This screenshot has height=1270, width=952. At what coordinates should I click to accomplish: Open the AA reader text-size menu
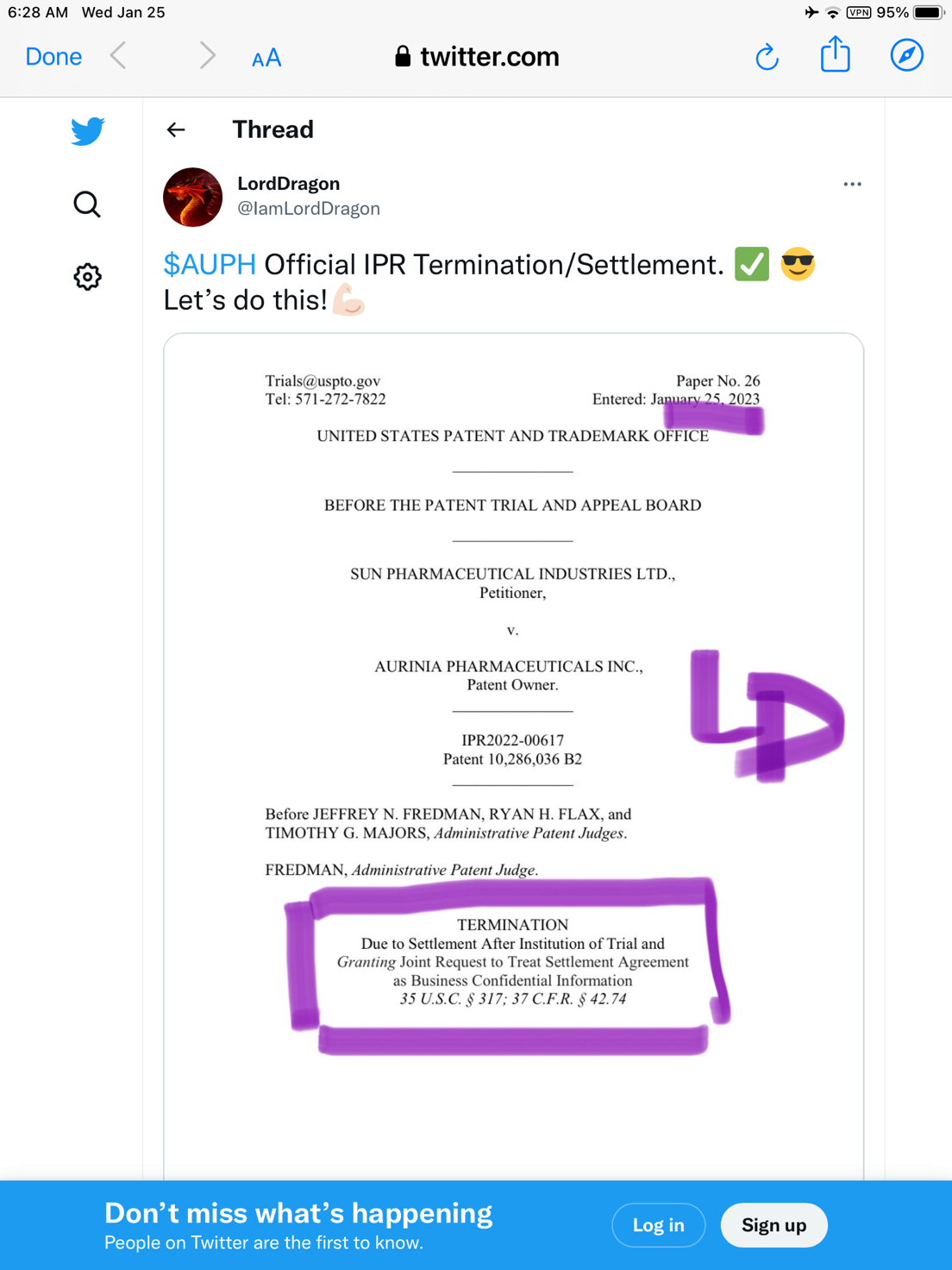point(266,58)
